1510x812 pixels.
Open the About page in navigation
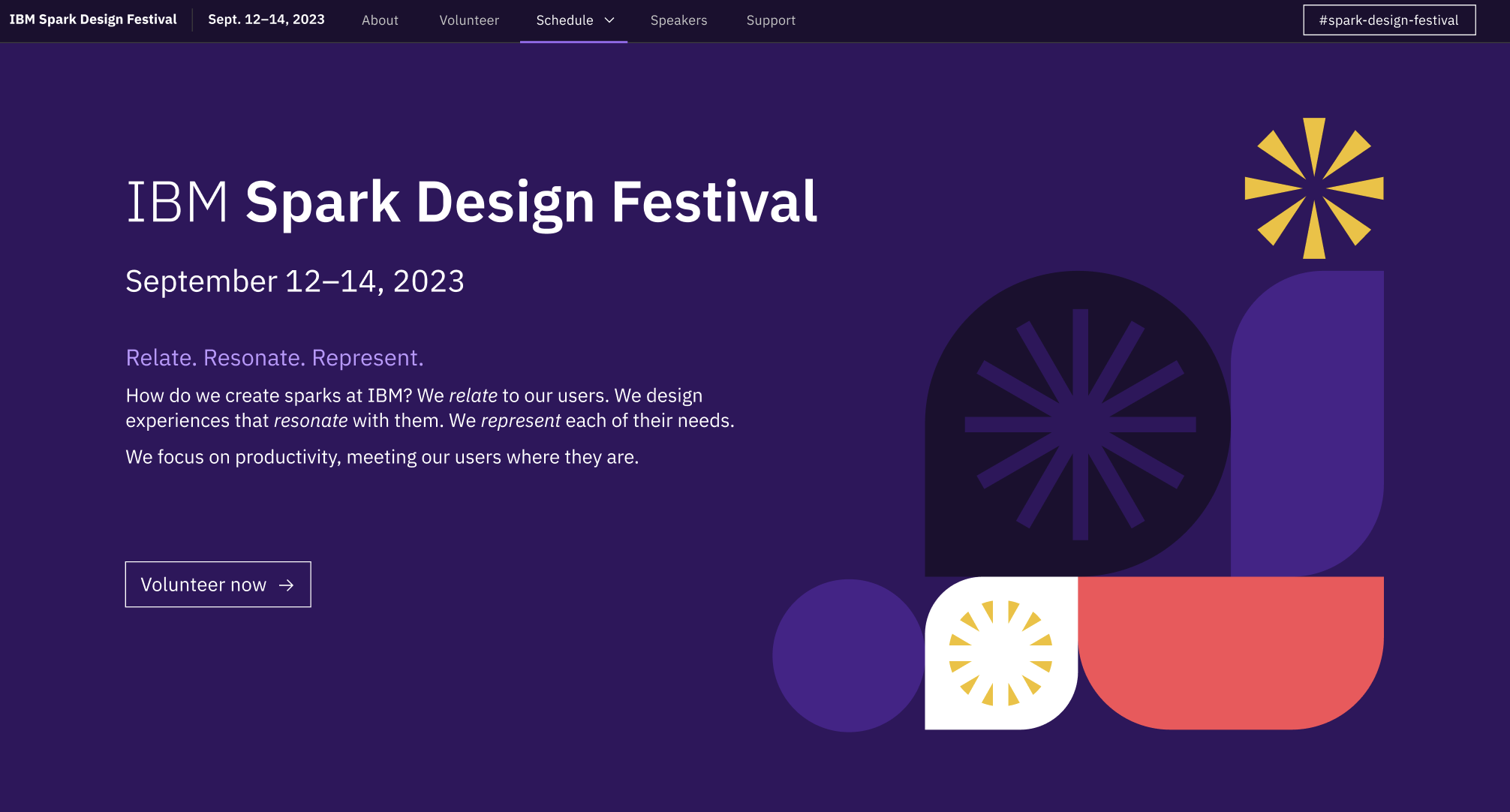tap(380, 20)
